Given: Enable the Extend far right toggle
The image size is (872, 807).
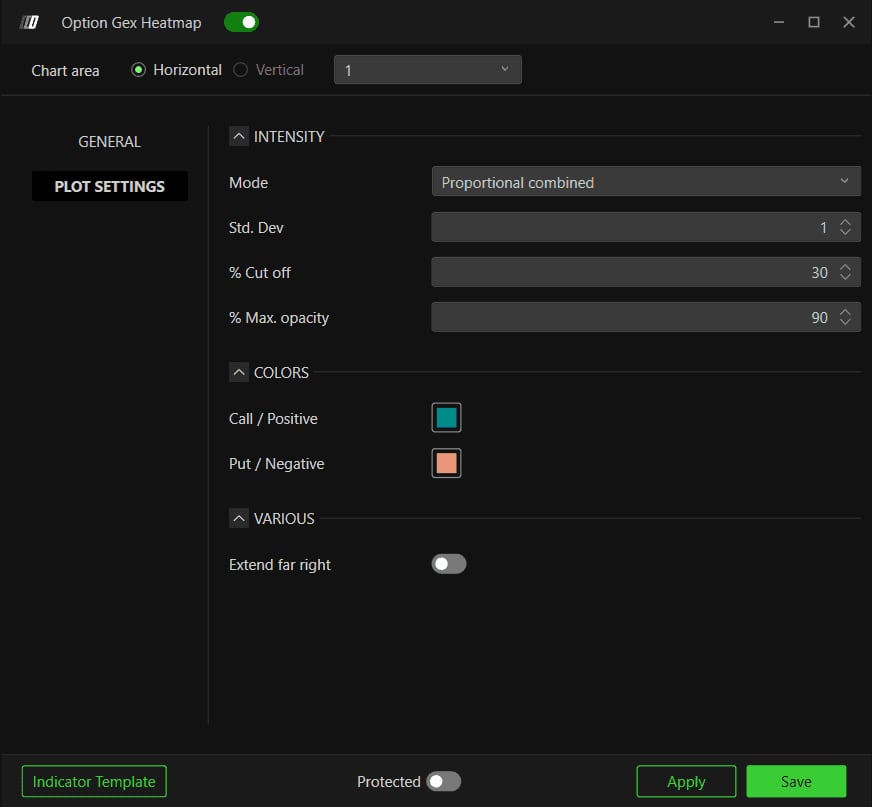Looking at the screenshot, I should click(x=449, y=564).
